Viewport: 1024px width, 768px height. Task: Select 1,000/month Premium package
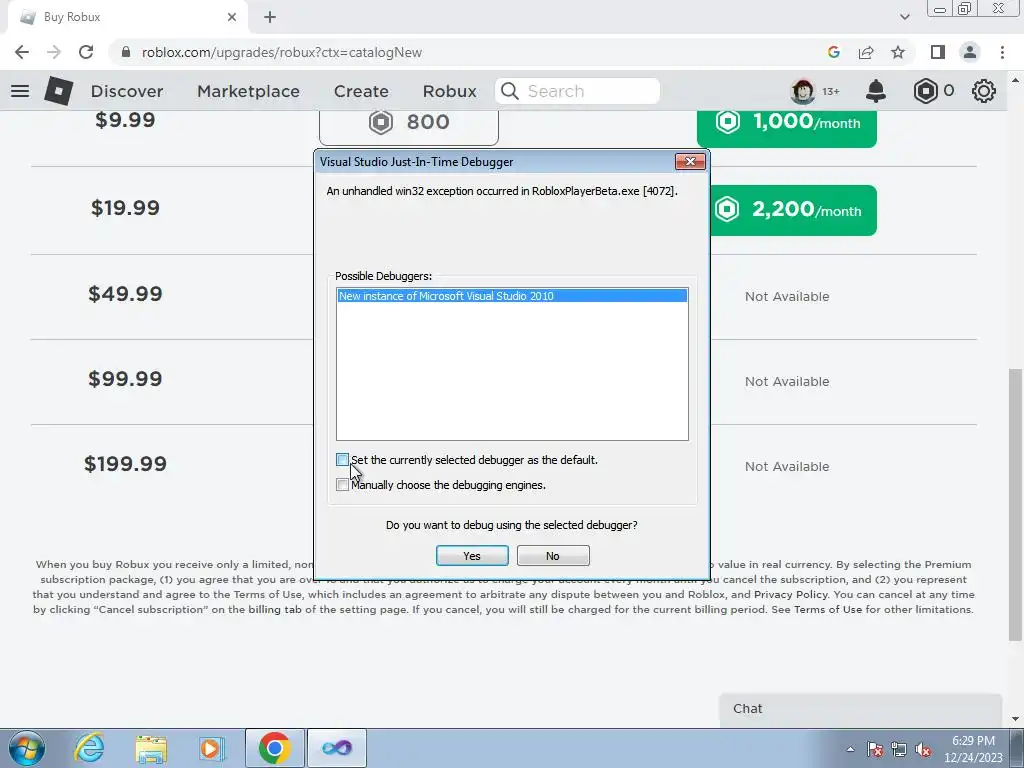(787, 128)
